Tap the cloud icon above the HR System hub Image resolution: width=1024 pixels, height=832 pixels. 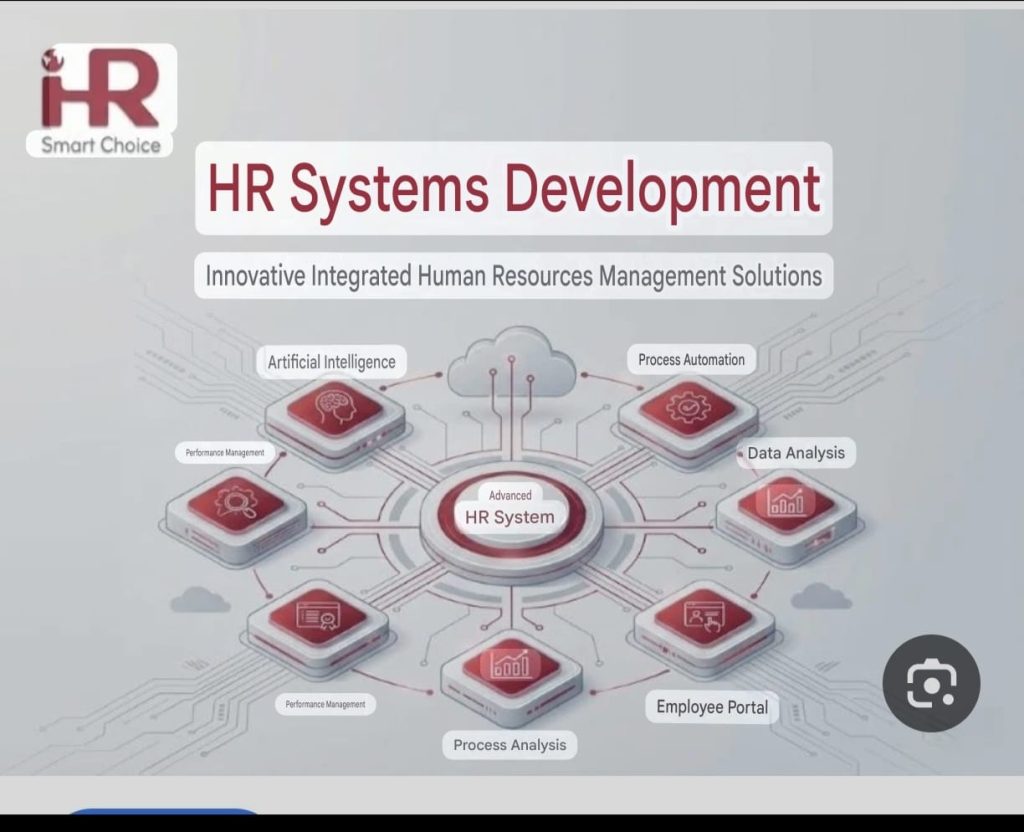(511, 362)
